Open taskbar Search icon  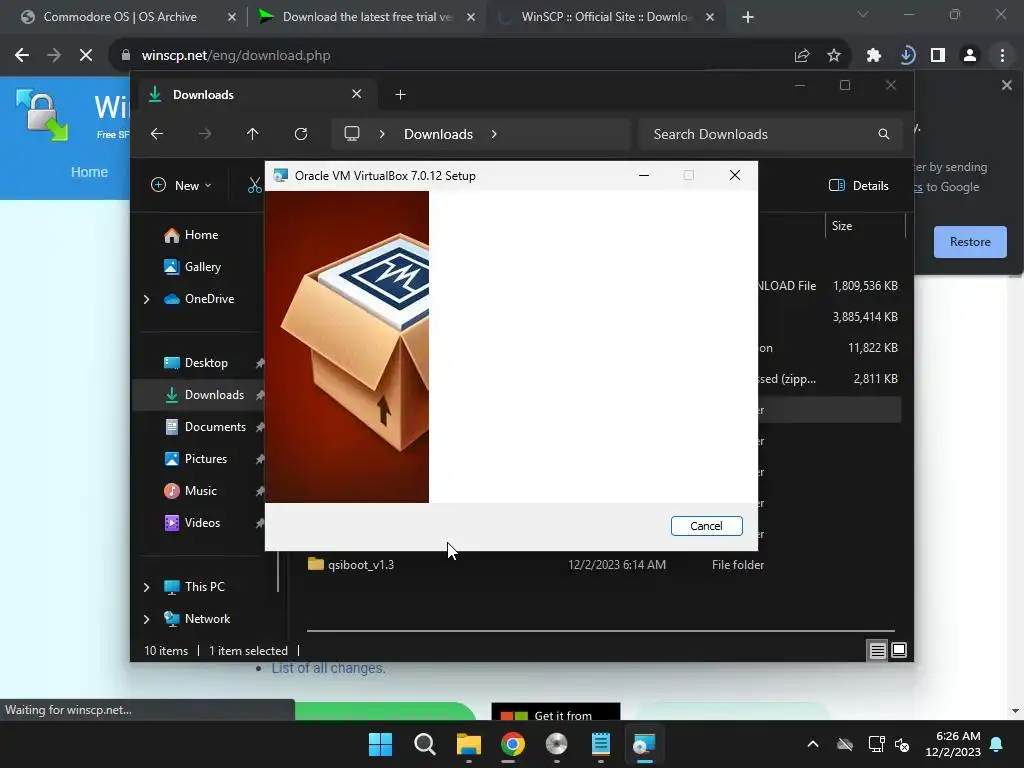424,744
